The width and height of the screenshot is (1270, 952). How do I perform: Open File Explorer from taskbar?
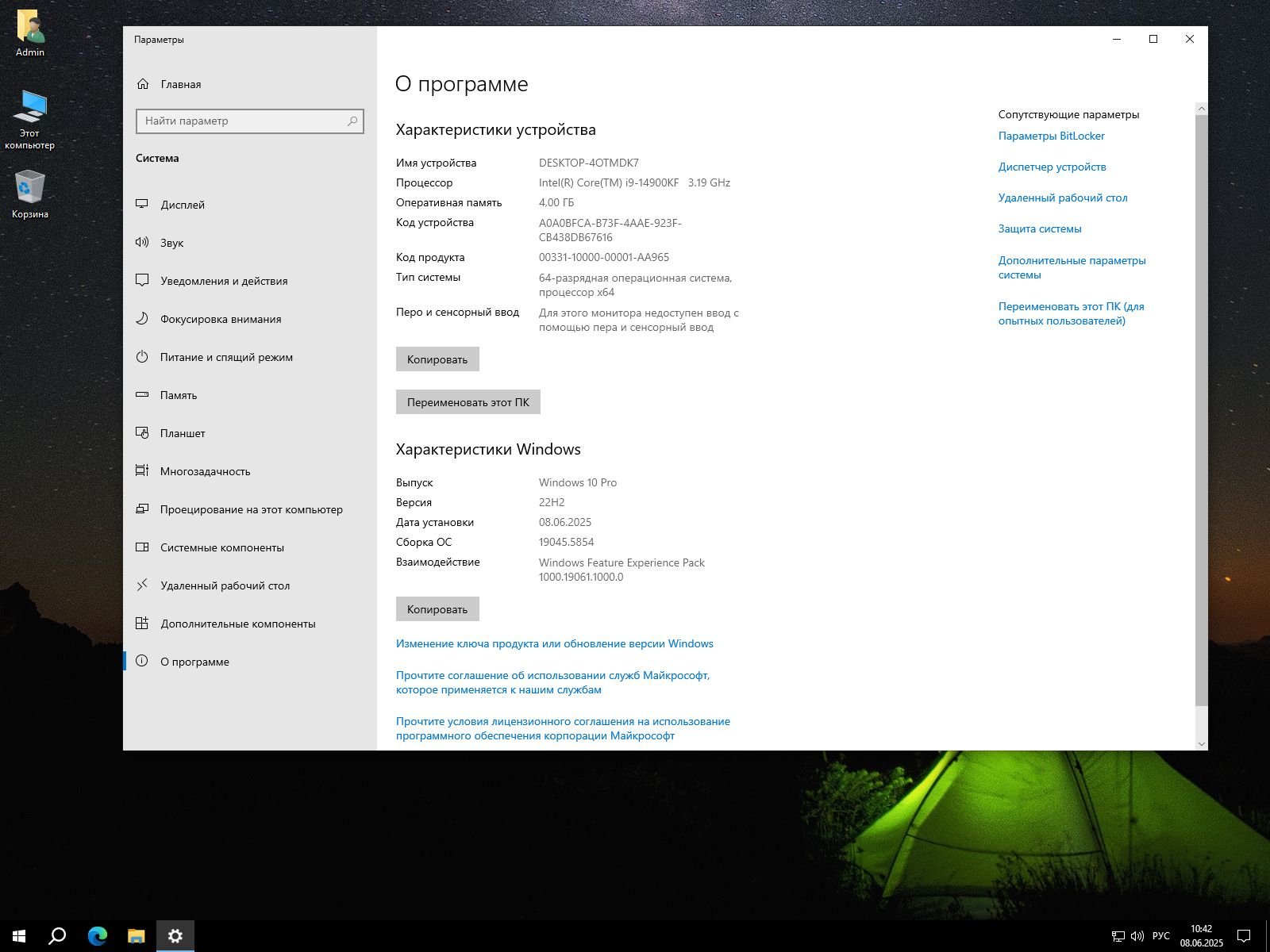tap(136, 936)
